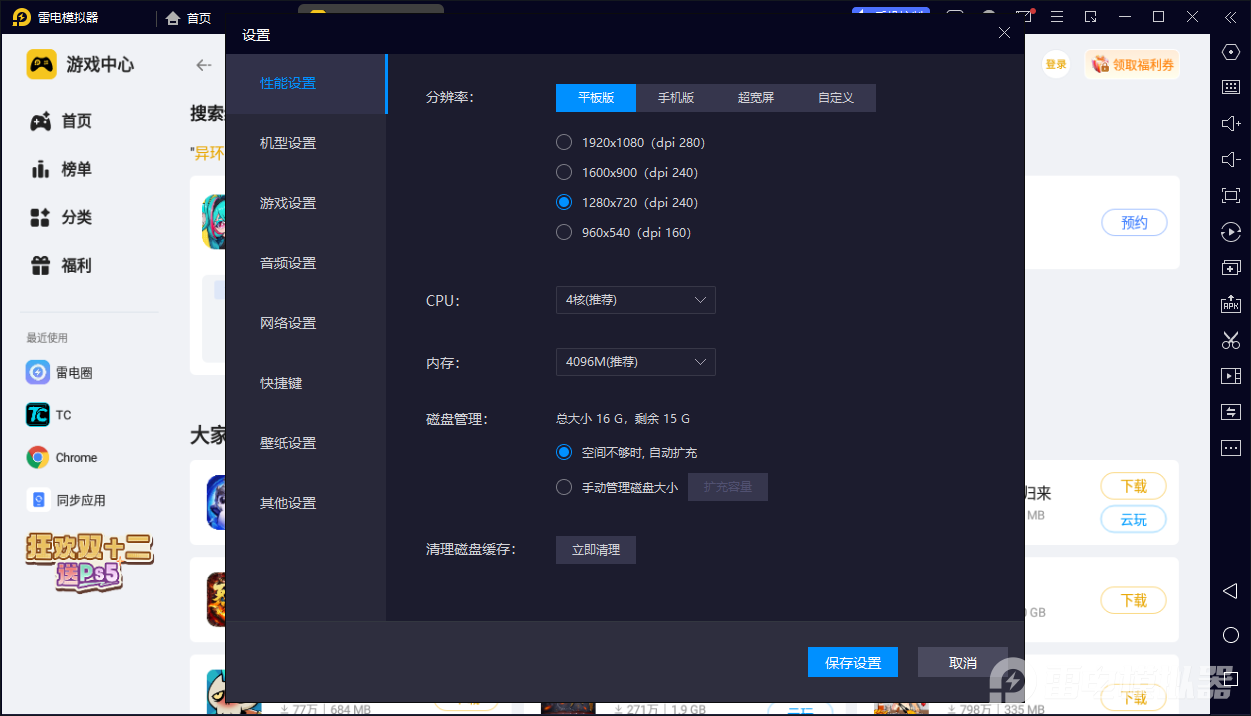Screen dimensions: 1251x716
Task: Switch to 首页 tab in title bar
Action: (x=189, y=18)
